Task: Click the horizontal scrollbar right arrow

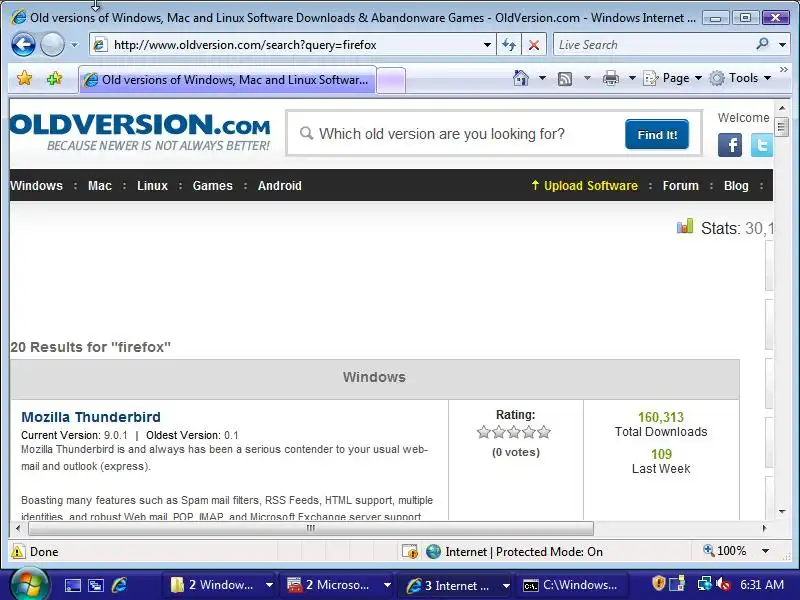Action: (x=764, y=528)
